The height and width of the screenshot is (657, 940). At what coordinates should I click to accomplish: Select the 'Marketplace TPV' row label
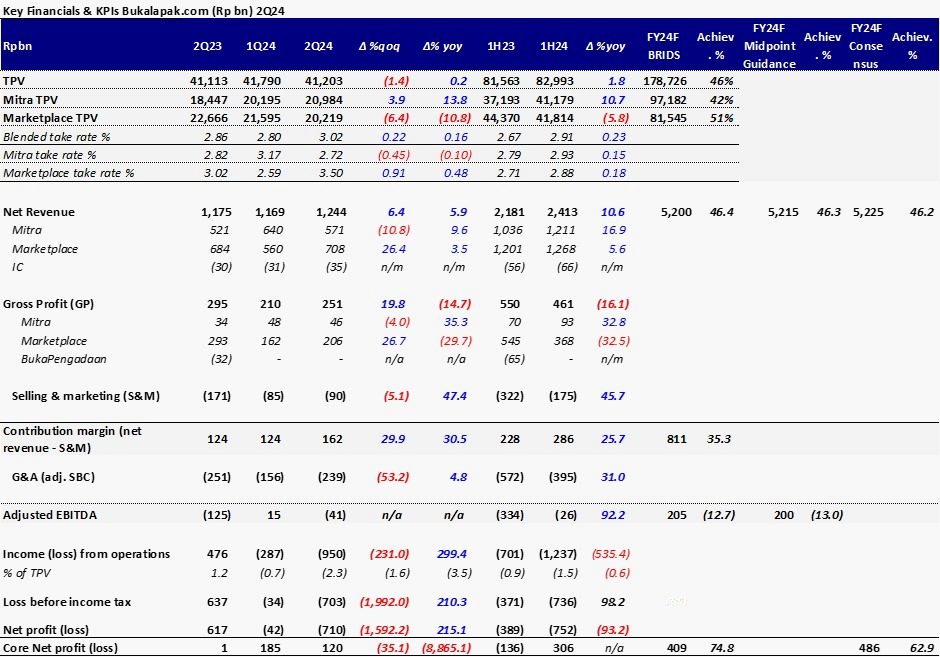[50, 118]
